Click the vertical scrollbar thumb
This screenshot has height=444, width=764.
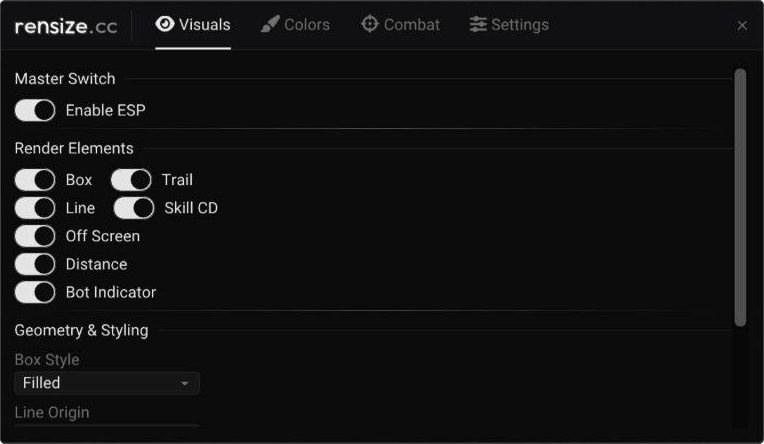click(x=740, y=197)
